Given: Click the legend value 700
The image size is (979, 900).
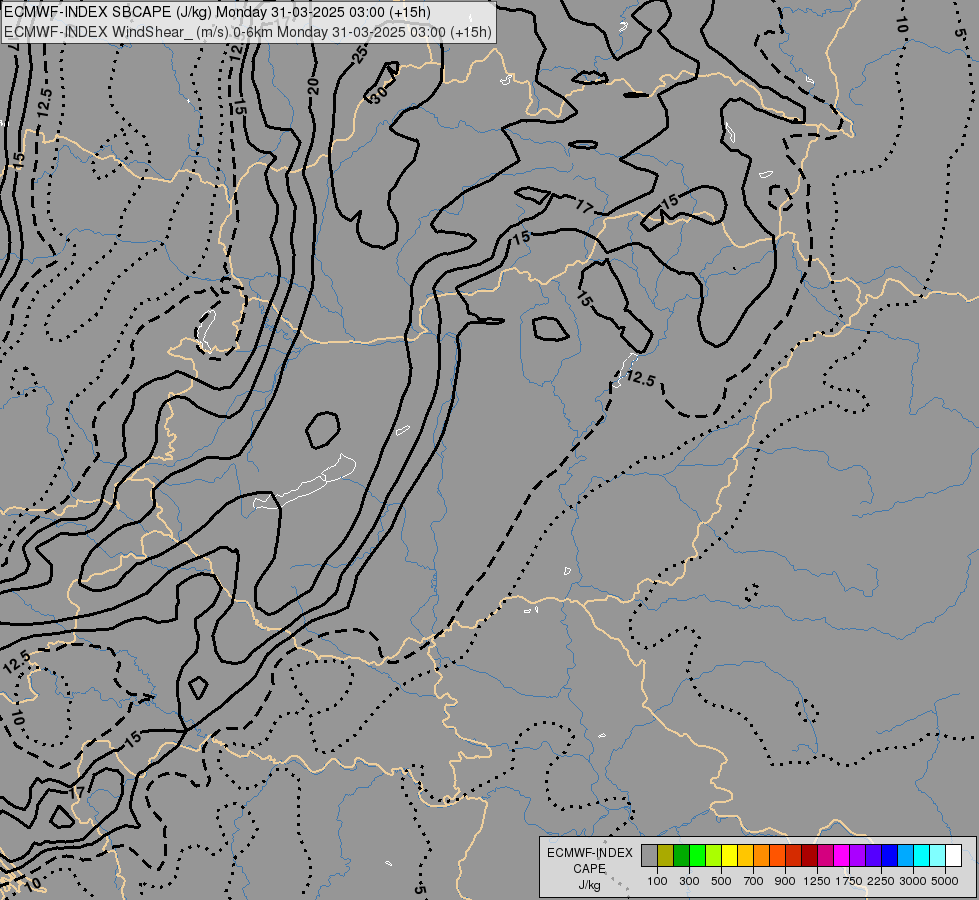Looking at the screenshot, I should pos(754,881).
